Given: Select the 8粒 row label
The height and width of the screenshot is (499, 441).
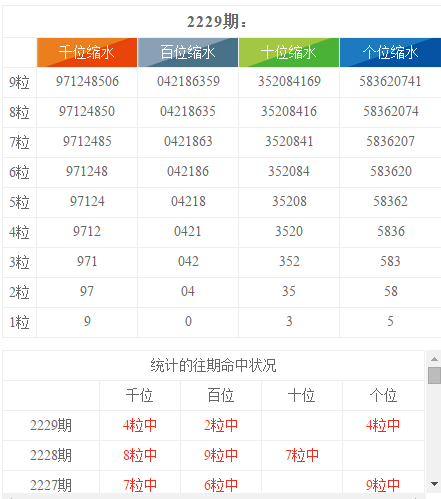Looking at the screenshot, I should click(x=19, y=112).
